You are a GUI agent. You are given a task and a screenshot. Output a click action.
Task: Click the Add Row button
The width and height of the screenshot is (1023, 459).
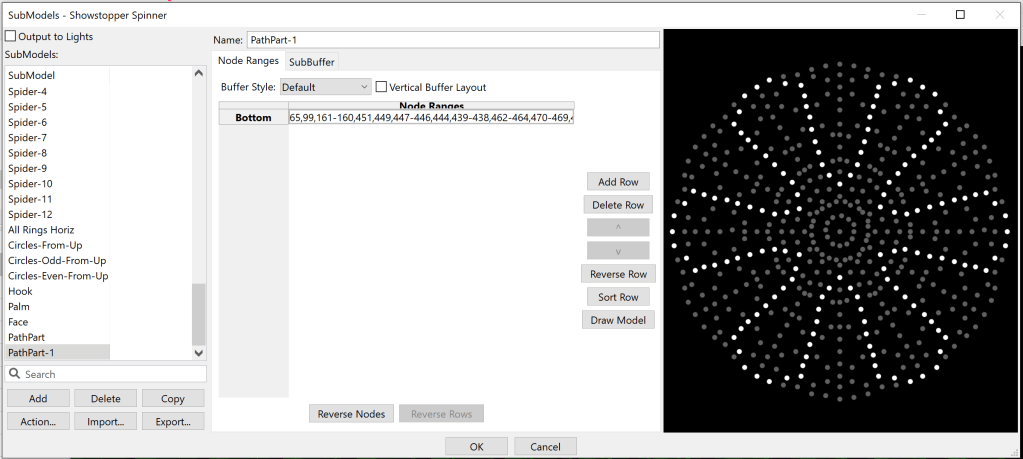coord(618,181)
